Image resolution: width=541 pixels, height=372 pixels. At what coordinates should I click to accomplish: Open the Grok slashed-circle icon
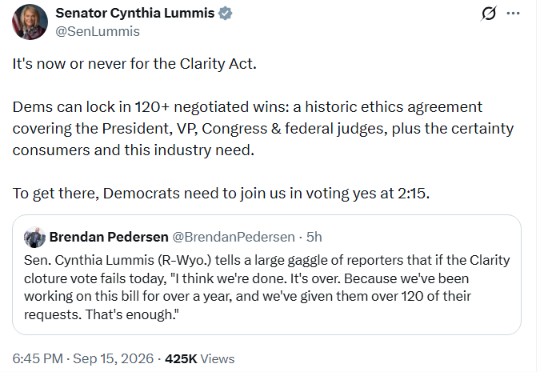pos(488,13)
